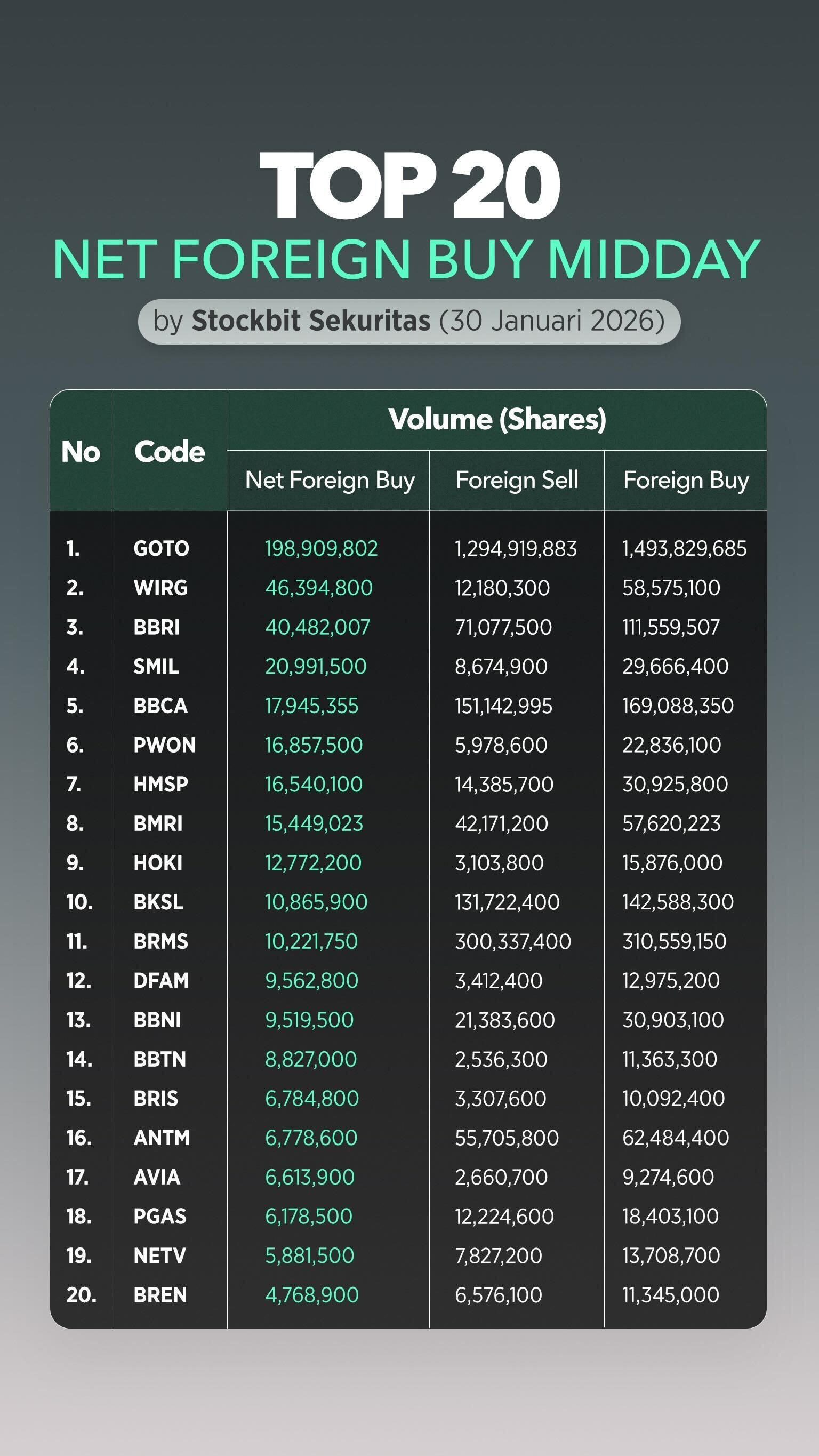Click the GOTO stock code
This screenshot has width=819, height=1456.
click(x=161, y=548)
